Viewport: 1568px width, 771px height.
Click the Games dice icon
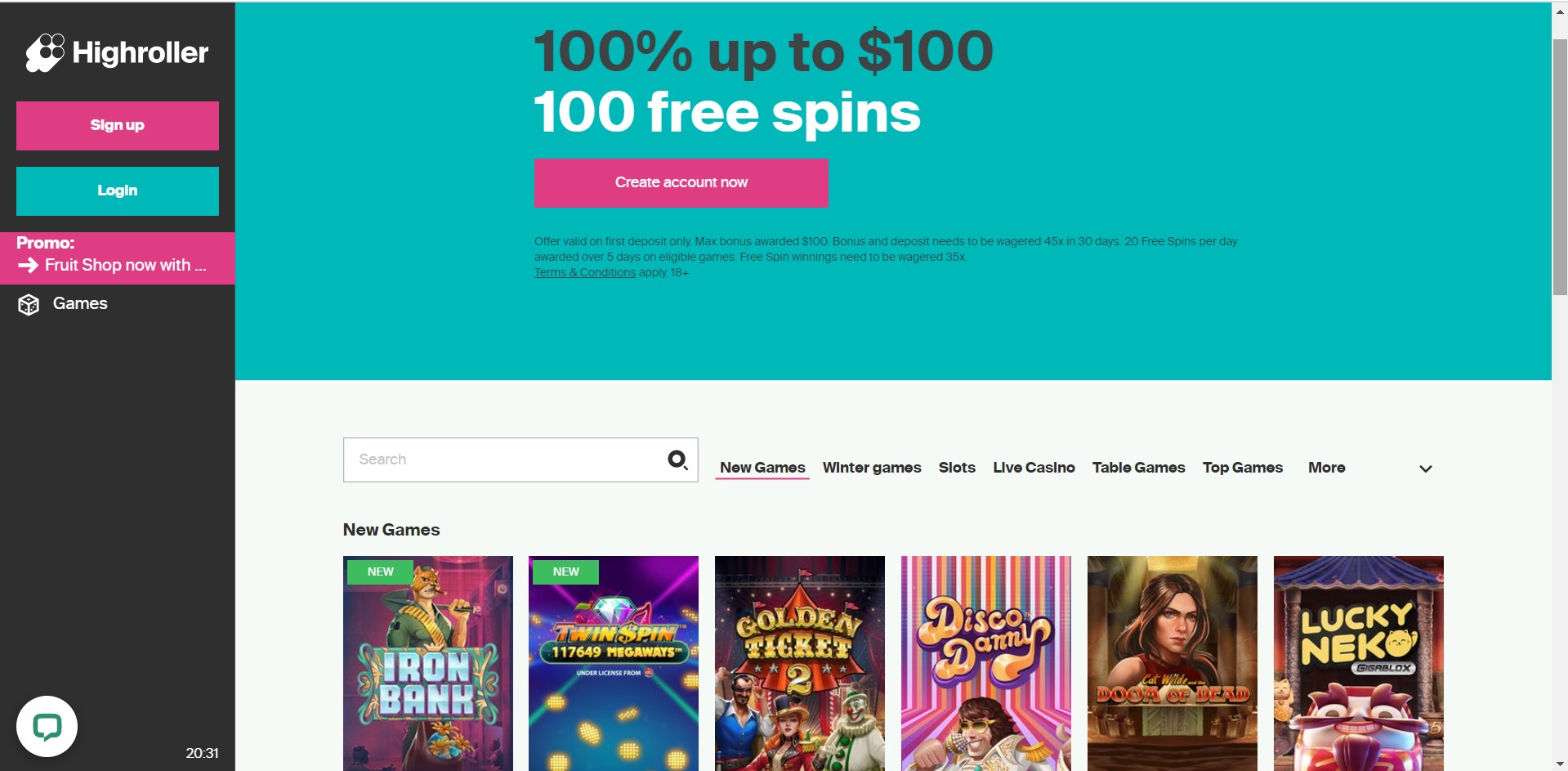click(x=29, y=304)
